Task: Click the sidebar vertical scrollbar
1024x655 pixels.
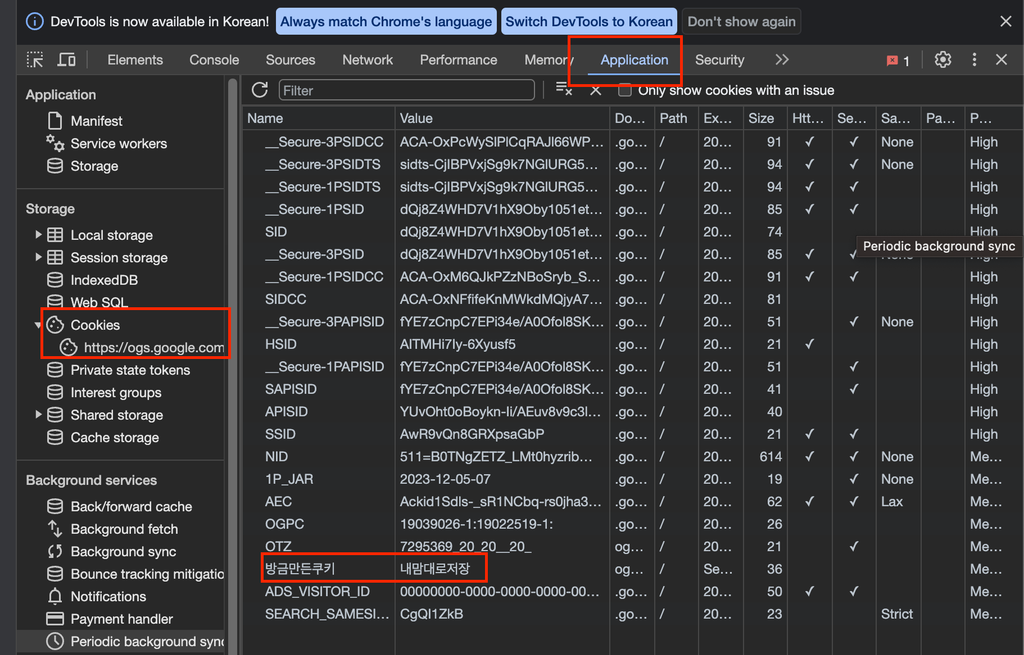Action: tap(232, 366)
